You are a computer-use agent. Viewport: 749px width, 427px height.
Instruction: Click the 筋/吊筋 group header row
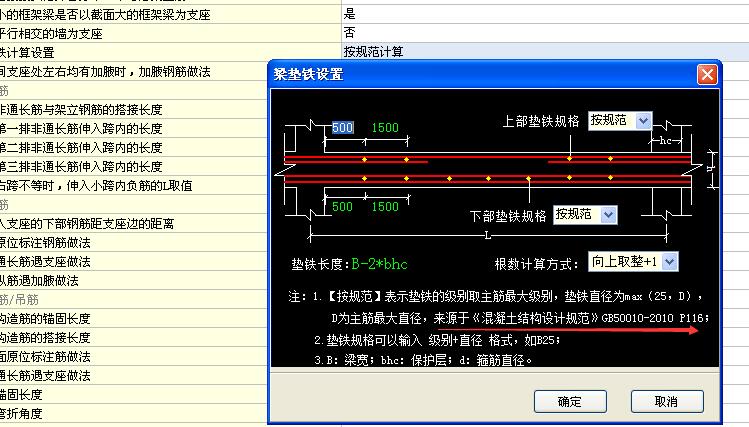(133, 299)
